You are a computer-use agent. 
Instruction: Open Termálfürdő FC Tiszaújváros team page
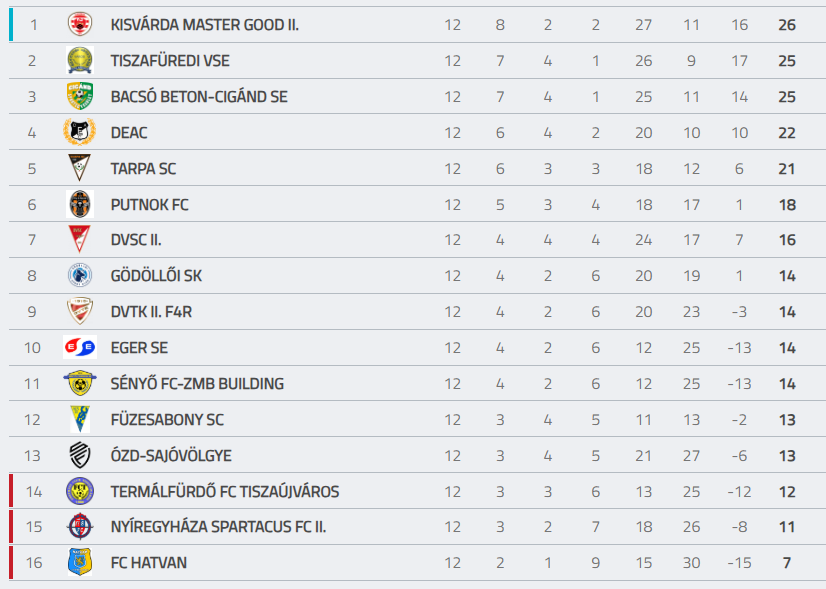[x=225, y=492]
